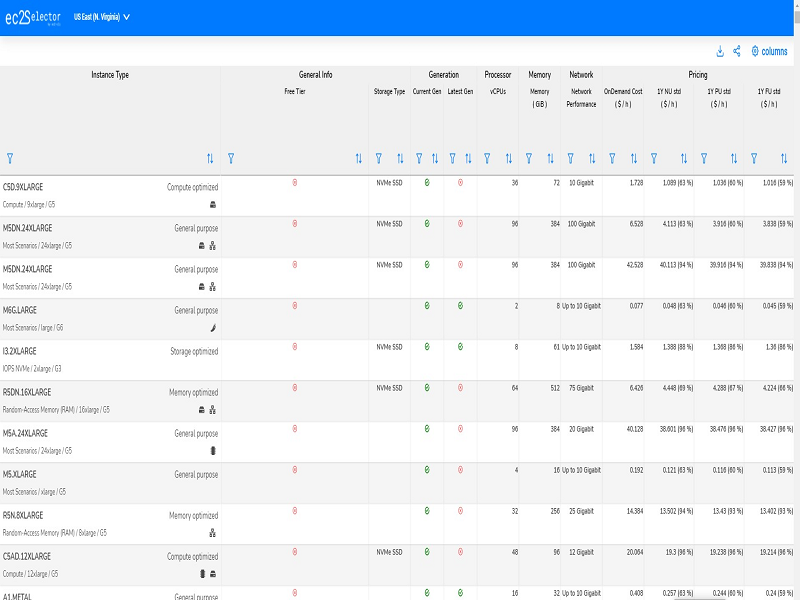The height and width of the screenshot is (600, 800).
Task: Select the R5N.8XLARGE instance name
Action: click(x=23, y=515)
